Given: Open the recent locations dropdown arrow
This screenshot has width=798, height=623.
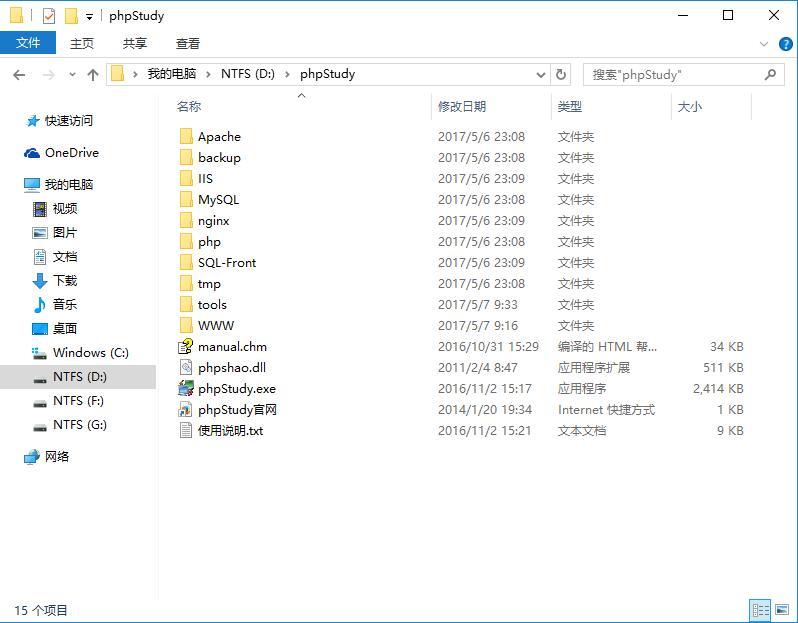Looking at the screenshot, I should [72, 75].
